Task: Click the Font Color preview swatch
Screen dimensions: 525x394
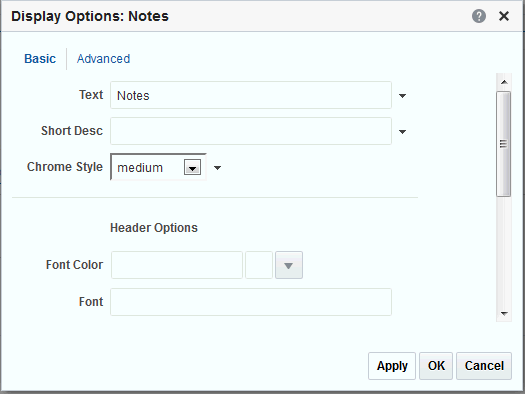Action: (x=259, y=265)
